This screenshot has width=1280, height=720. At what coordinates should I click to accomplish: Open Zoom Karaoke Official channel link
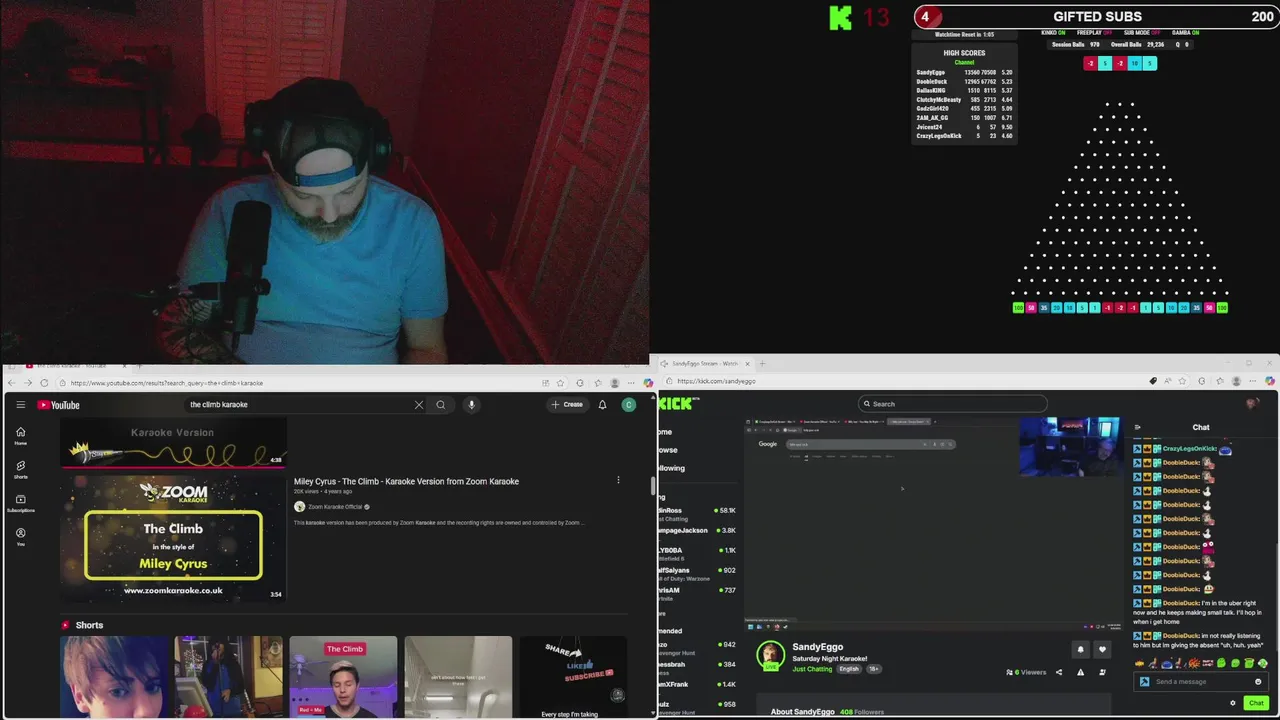[335, 507]
